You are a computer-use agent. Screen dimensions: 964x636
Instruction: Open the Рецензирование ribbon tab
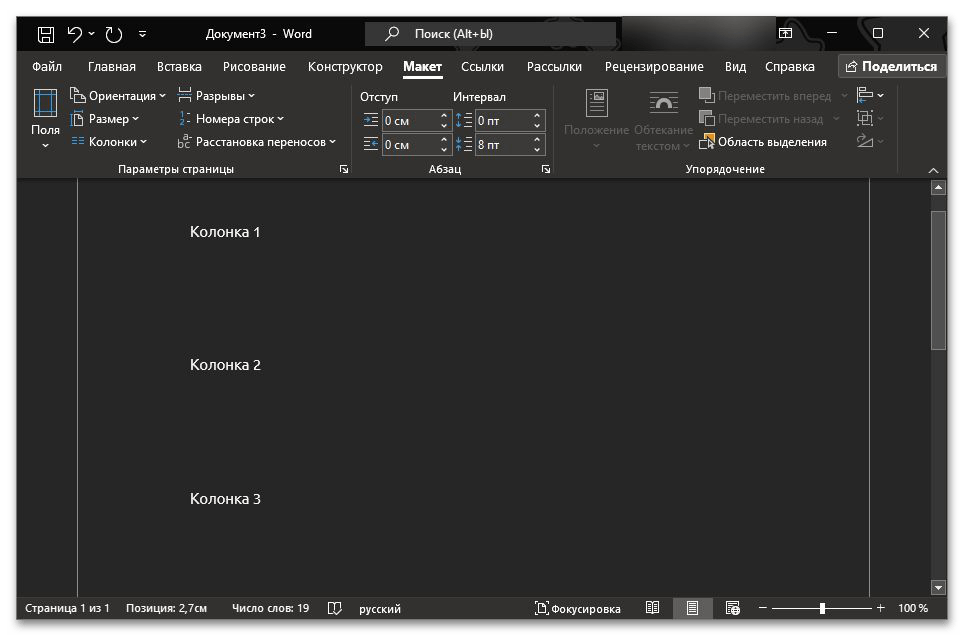click(x=654, y=67)
